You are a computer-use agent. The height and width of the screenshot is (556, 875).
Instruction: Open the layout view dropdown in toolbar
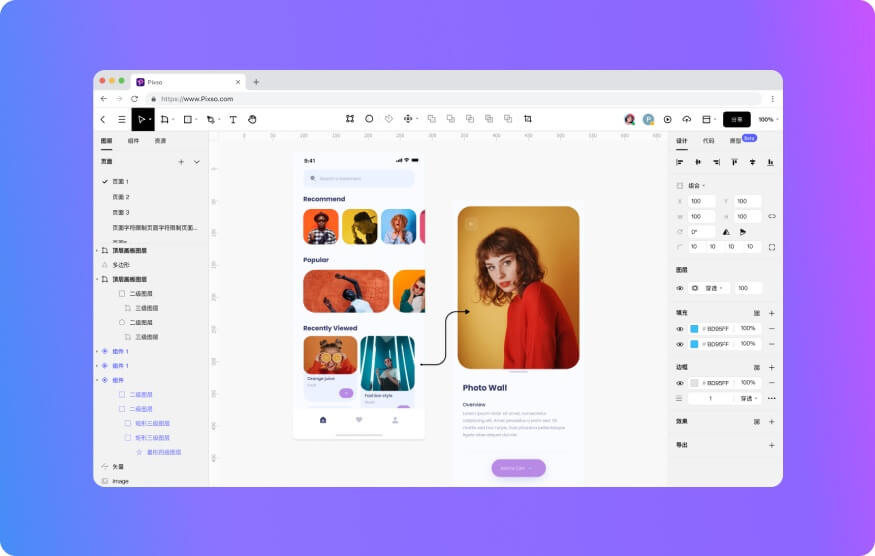(x=709, y=119)
